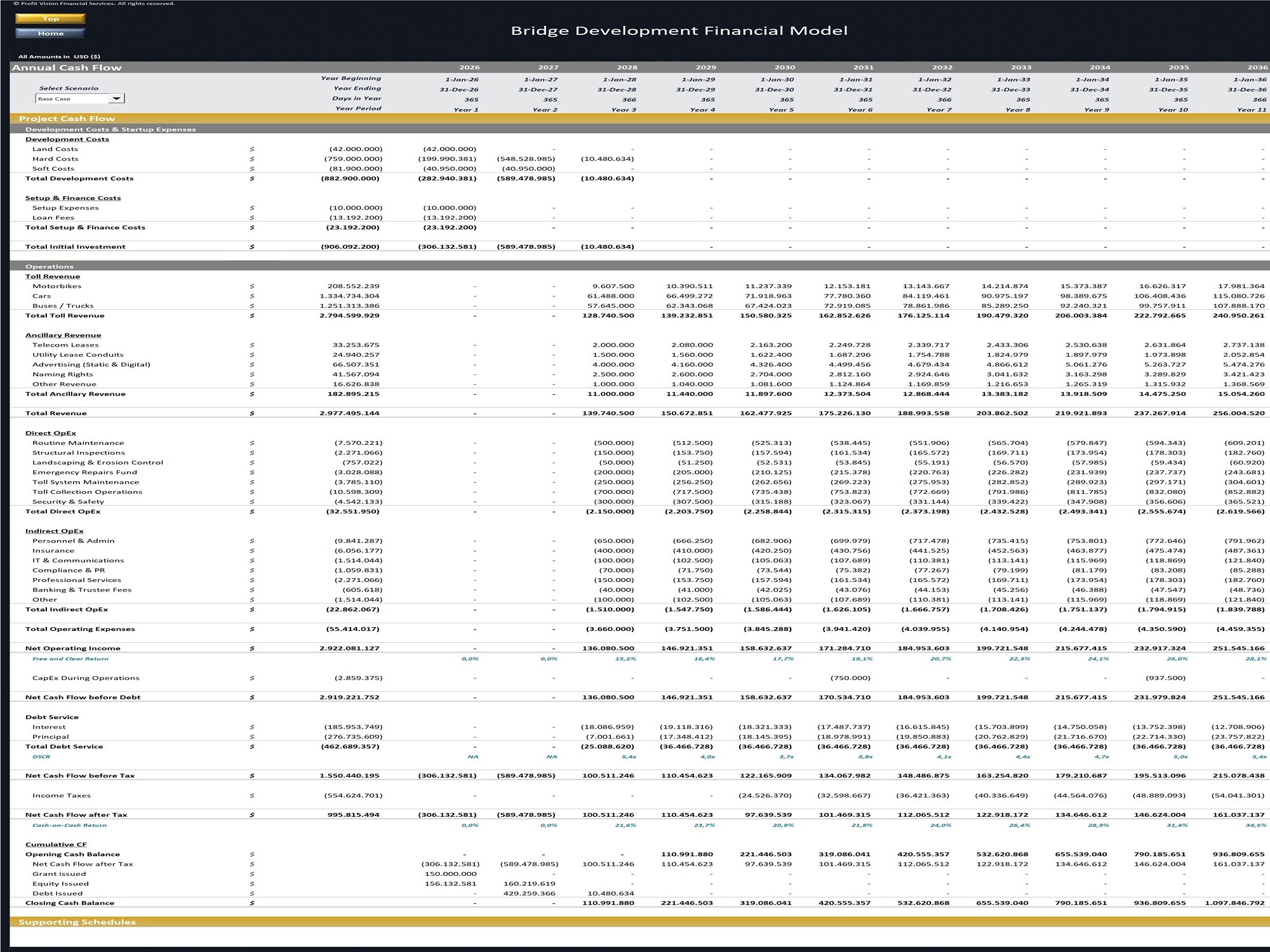Click the Grant Issued 150.000.000 cell
Image resolution: width=1270 pixels, height=952 pixels.
tap(451, 874)
